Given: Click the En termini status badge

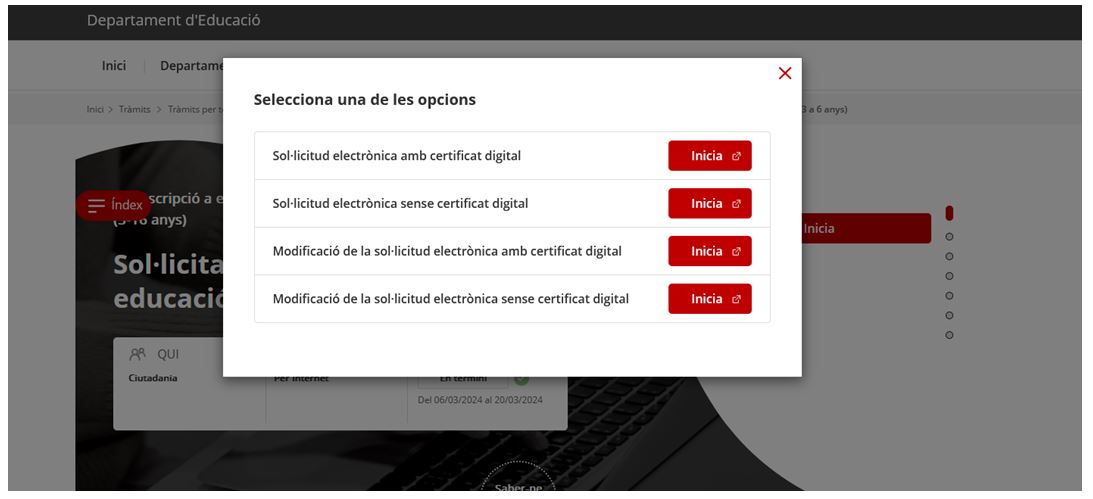Looking at the screenshot, I should coord(462,379).
